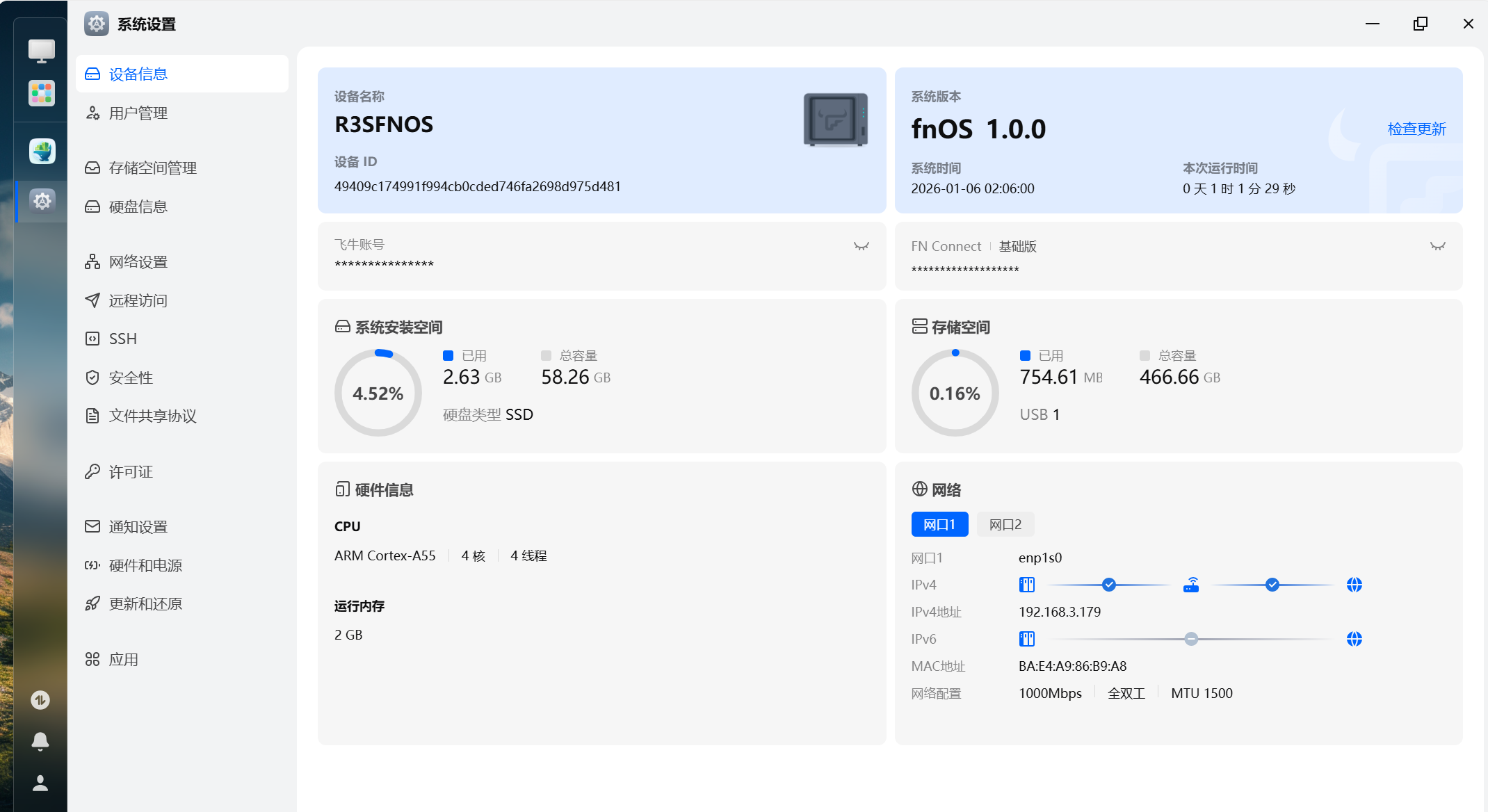Show hidden FN Connect ID via eye icon
Viewport: 1488px width, 812px height.
coord(1437,246)
